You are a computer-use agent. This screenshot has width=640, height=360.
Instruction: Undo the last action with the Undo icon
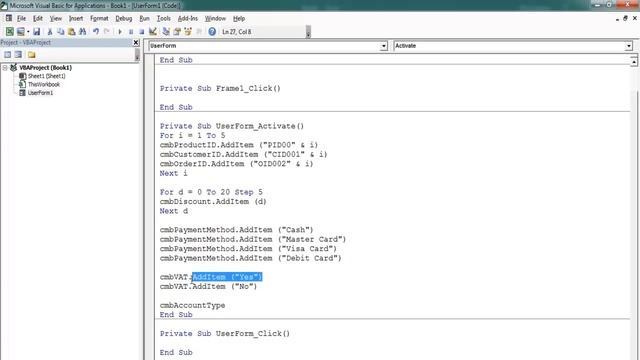click(x=96, y=31)
